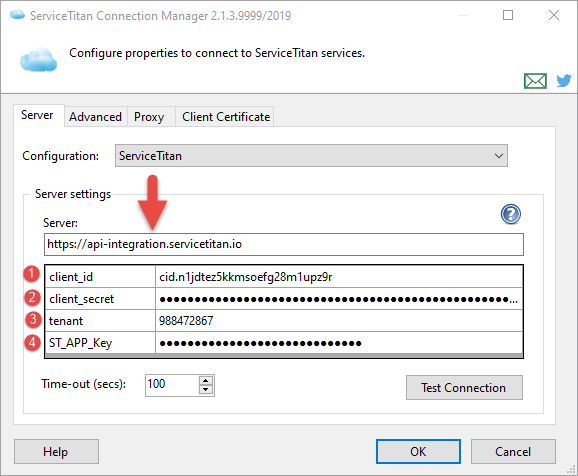
Task: Select the tenant value 988472867
Action: 338,321
